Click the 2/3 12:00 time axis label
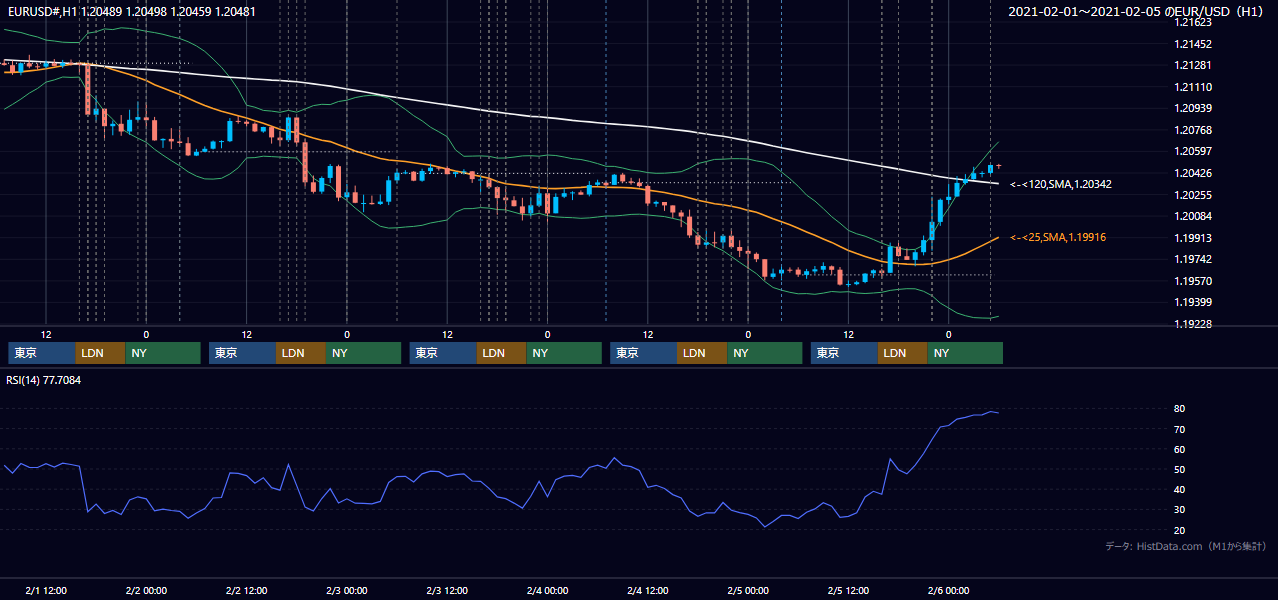This screenshot has width=1278, height=600. (x=447, y=590)
